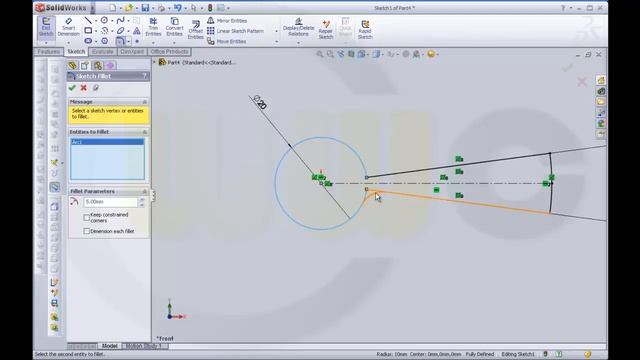Enable Dimension each fillet checkbox
Screen dimensions: 640x360
(87, 231)
